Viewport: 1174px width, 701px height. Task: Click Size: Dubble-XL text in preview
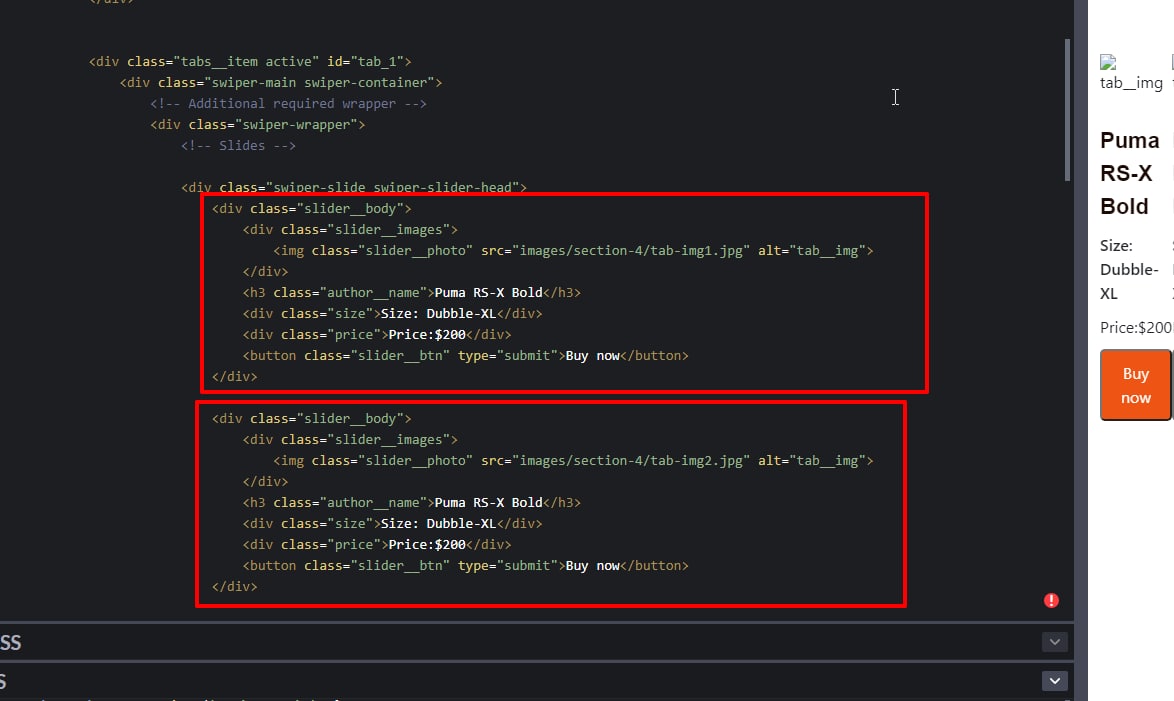tap(1129, 270)
